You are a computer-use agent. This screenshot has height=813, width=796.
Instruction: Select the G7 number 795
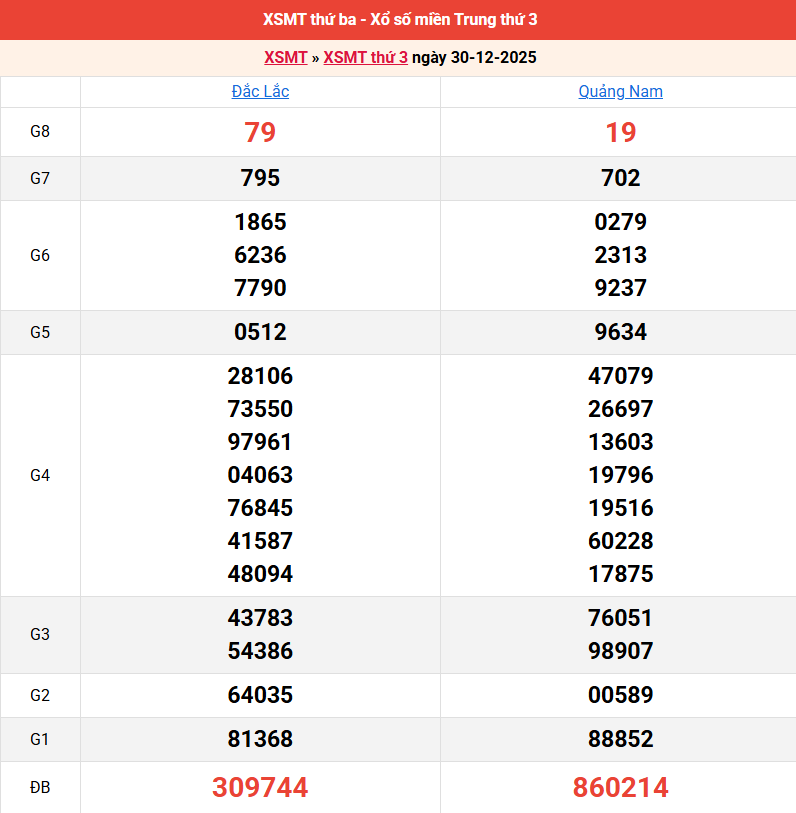pos(260,178)
